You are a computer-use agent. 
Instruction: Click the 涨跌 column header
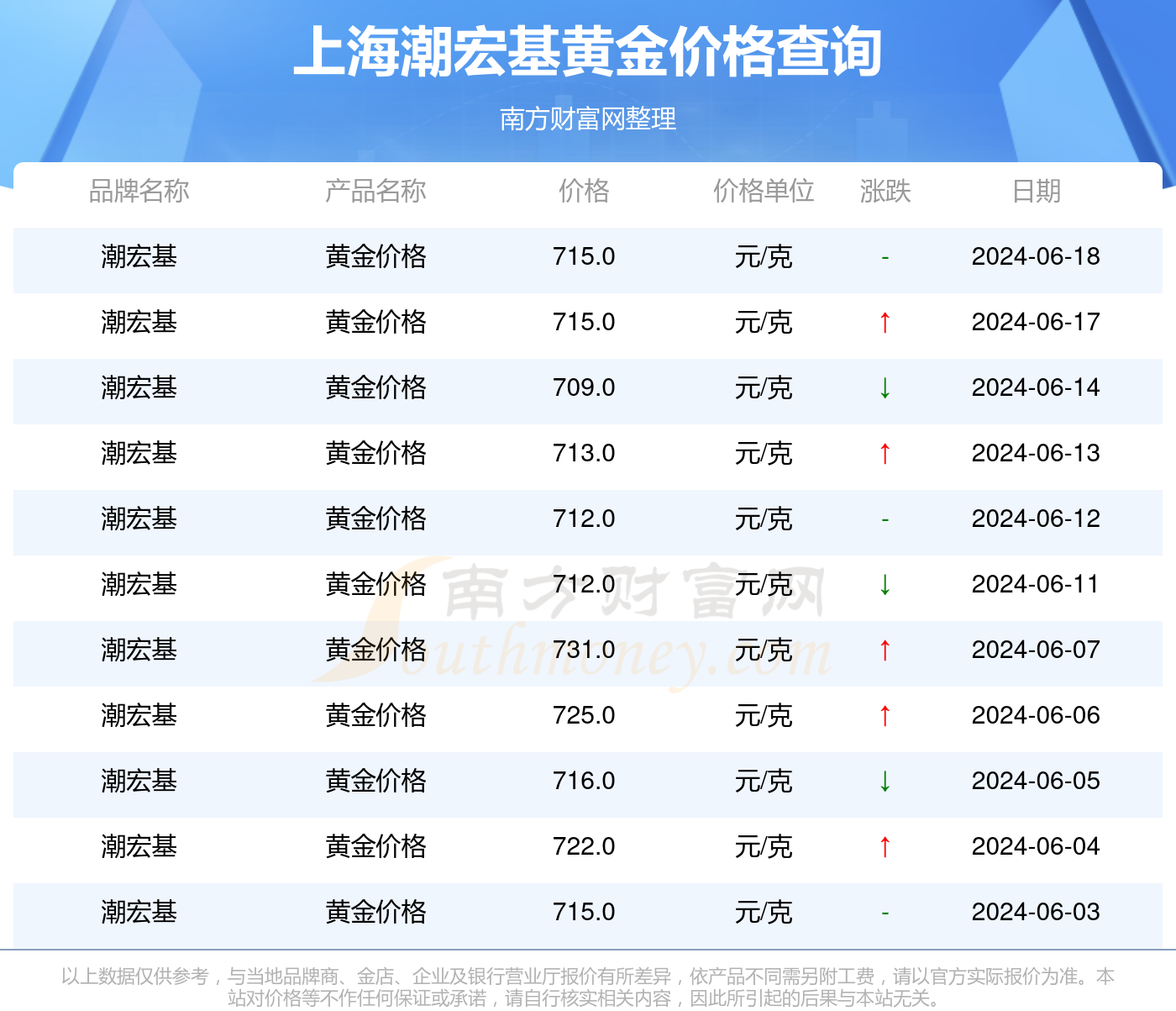pyautogui.click(x=885, y=191)
